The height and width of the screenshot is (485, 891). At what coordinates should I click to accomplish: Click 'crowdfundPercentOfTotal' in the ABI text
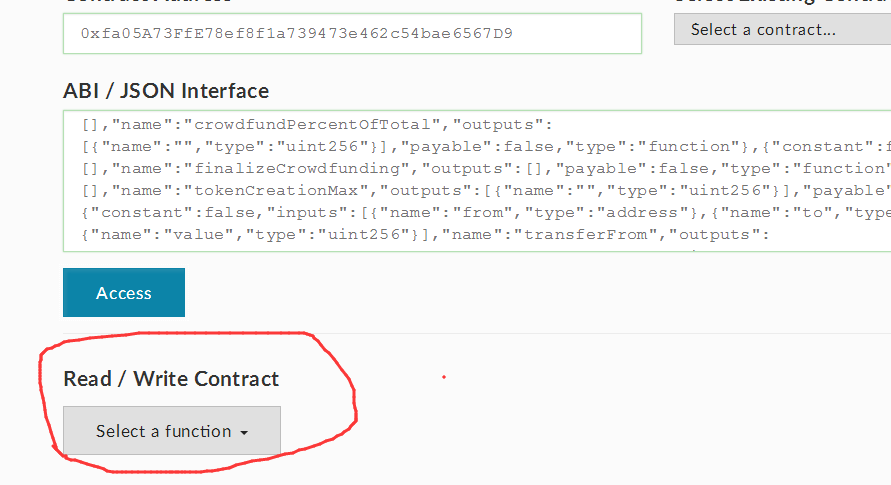(x=318, y=125)
